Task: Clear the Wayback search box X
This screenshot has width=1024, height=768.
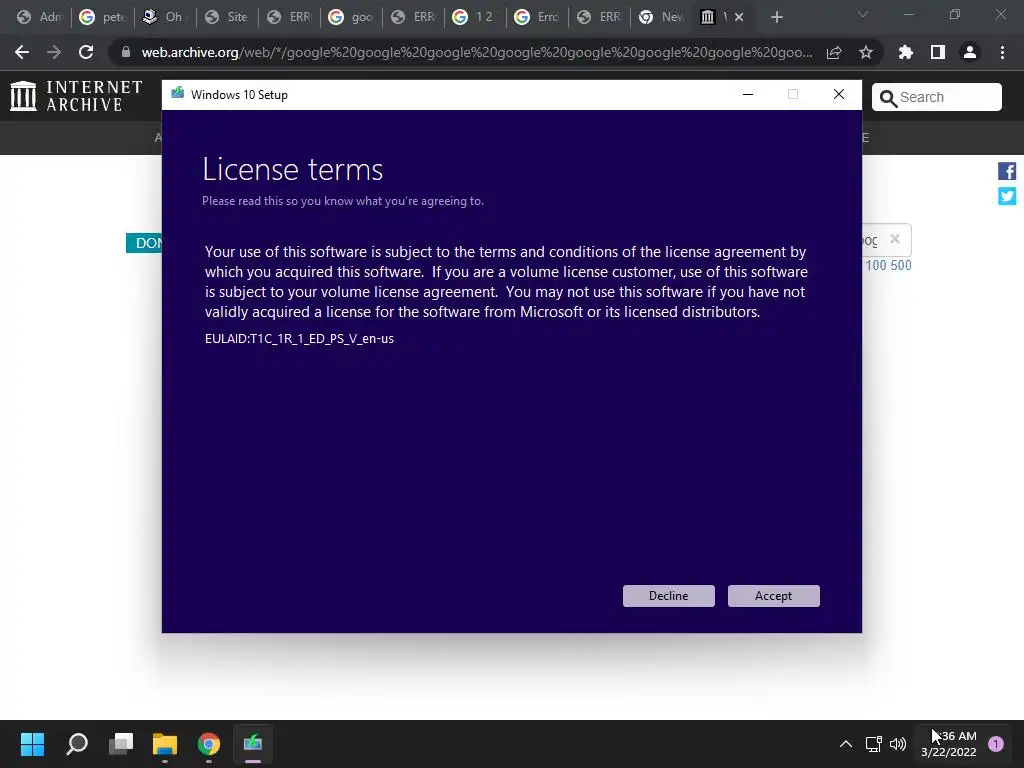Action: tap(895, 239)
